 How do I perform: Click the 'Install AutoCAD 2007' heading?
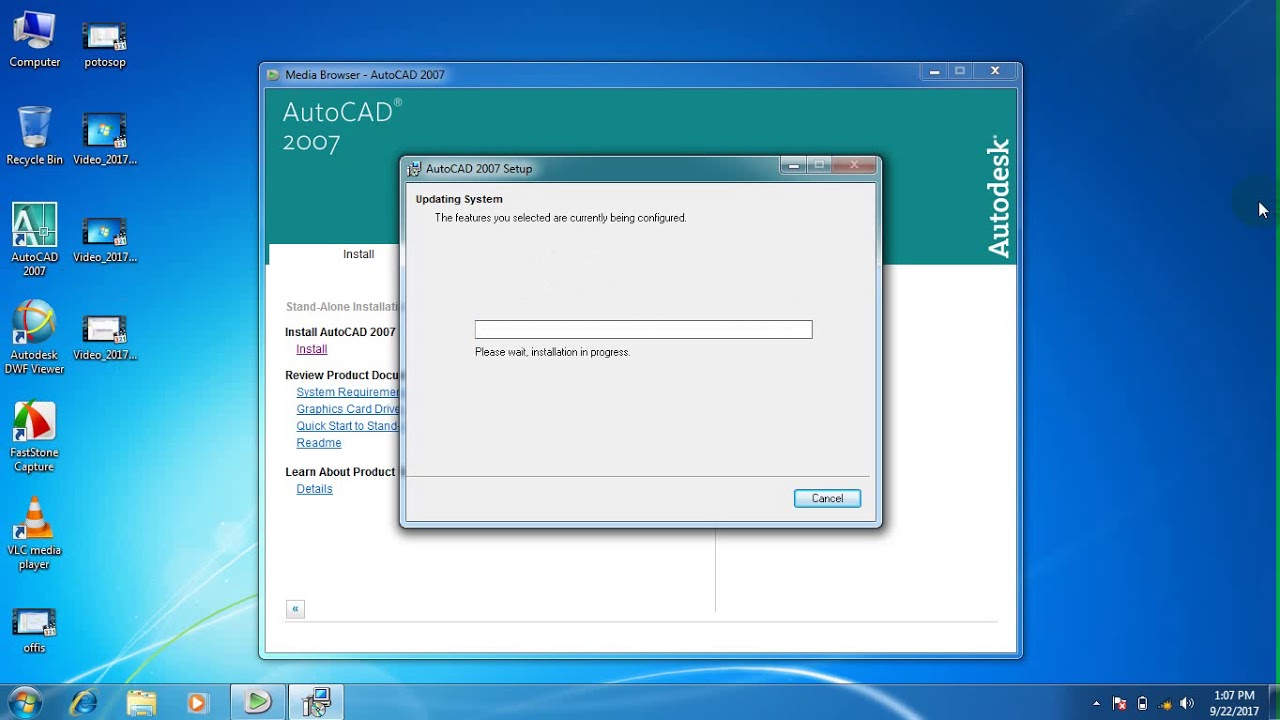click(x=340, y=332)
